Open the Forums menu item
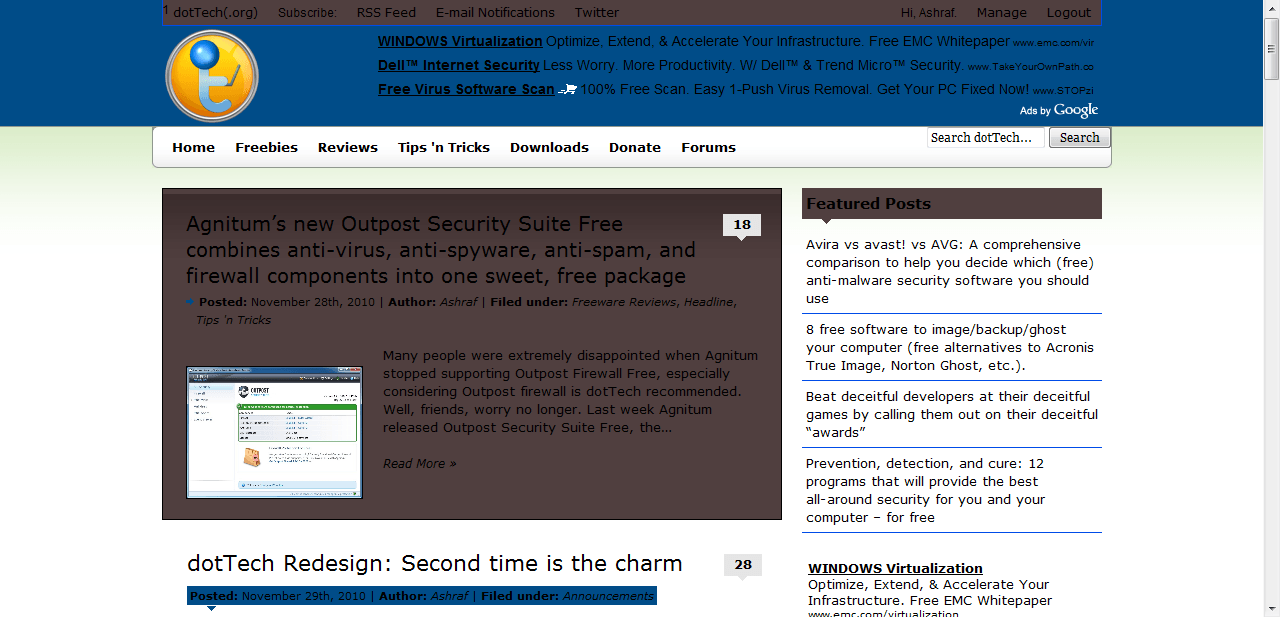This screenshot has width=1280, height=617. point(708,147)
